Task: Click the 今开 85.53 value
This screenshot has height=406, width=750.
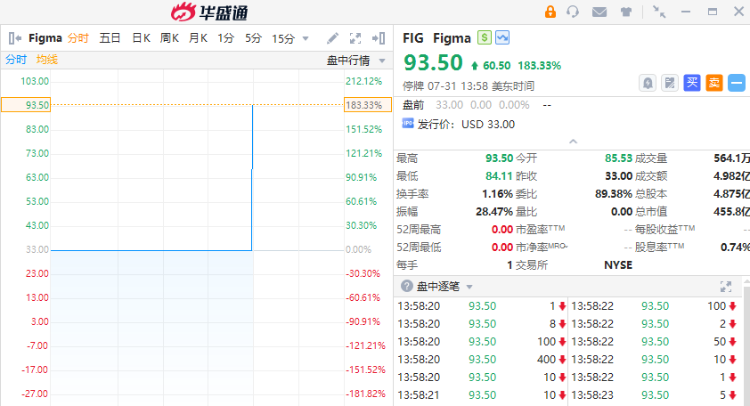Action: (618, 158)
